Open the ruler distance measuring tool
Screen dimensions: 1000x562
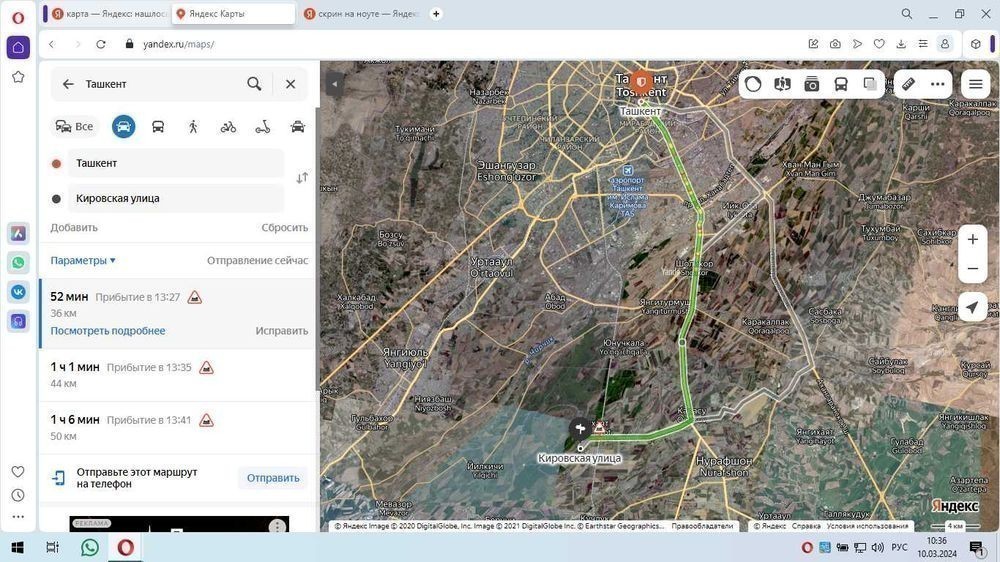click(x=908, y=84)
